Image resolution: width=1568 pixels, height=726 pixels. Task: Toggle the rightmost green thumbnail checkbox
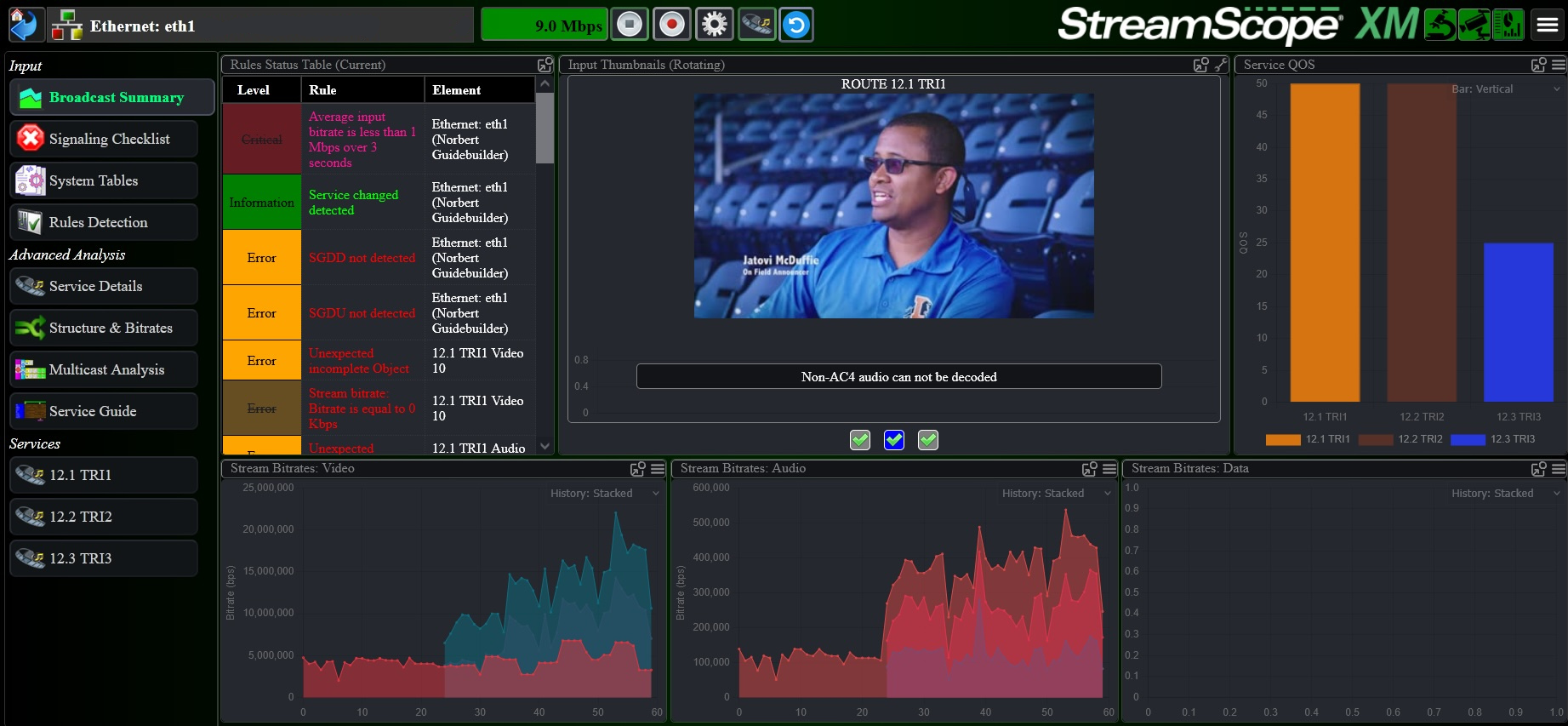click(928, 440)
